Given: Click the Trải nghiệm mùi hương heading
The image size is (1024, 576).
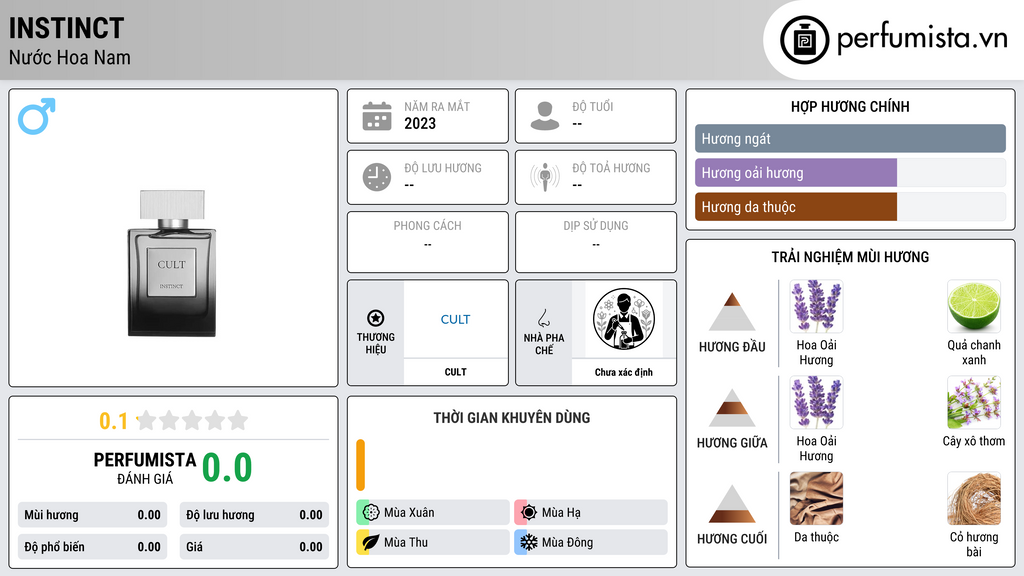Looking at the screenshot, I should tap(850, 257).
